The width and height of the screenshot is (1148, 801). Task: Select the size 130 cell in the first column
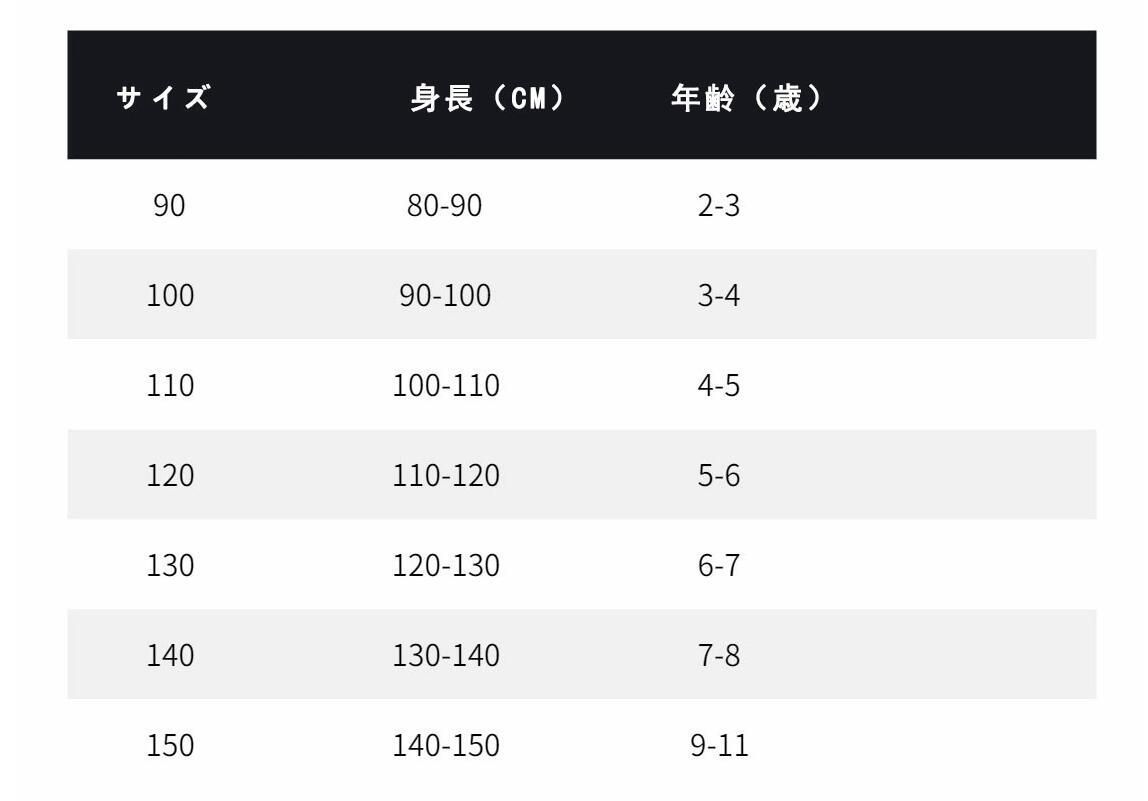170,566
